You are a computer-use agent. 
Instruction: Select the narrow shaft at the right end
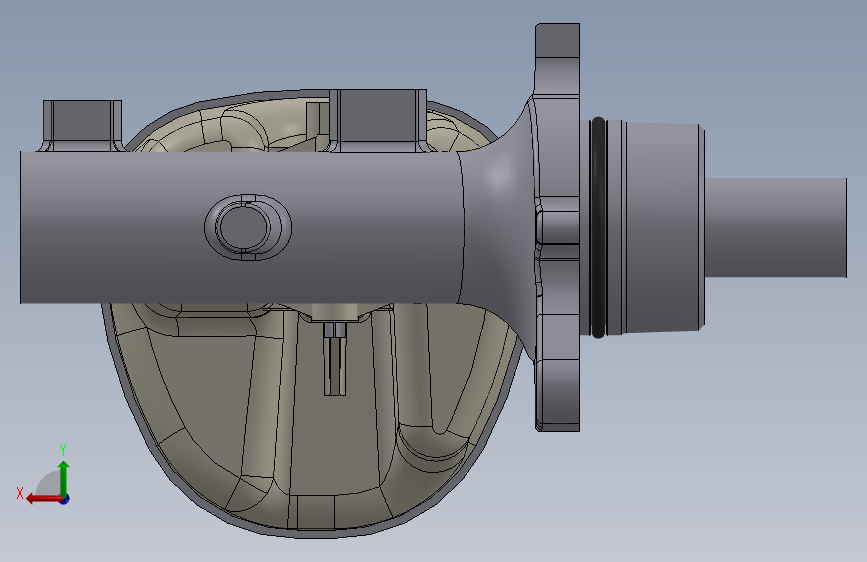[776, 227]
